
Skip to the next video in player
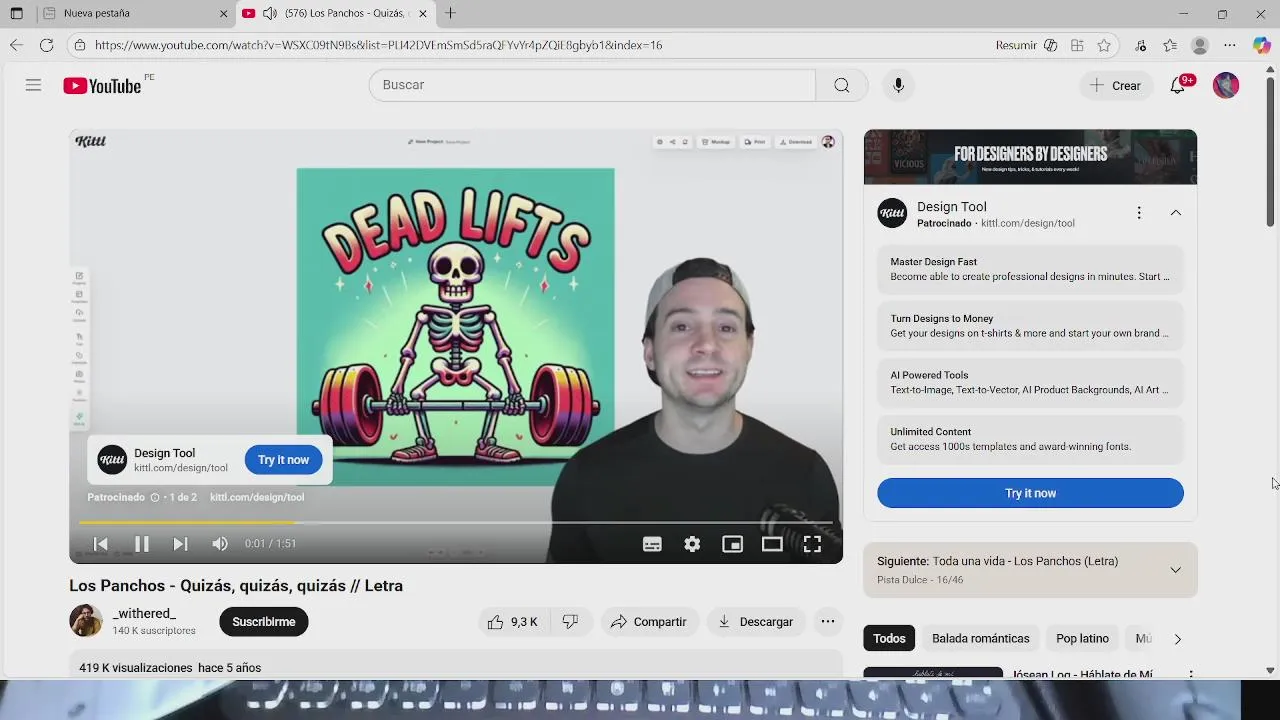point(180,544)
